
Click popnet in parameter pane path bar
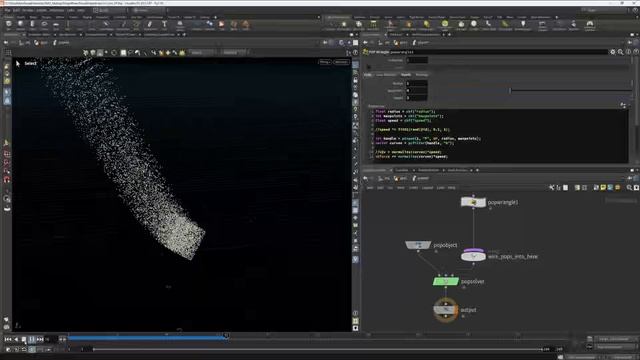421,42
